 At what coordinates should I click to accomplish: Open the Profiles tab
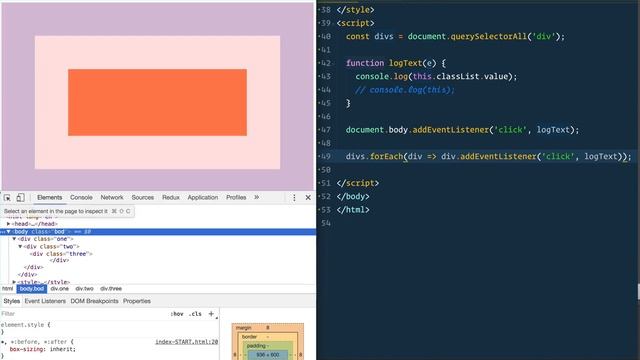pos(236,198)
